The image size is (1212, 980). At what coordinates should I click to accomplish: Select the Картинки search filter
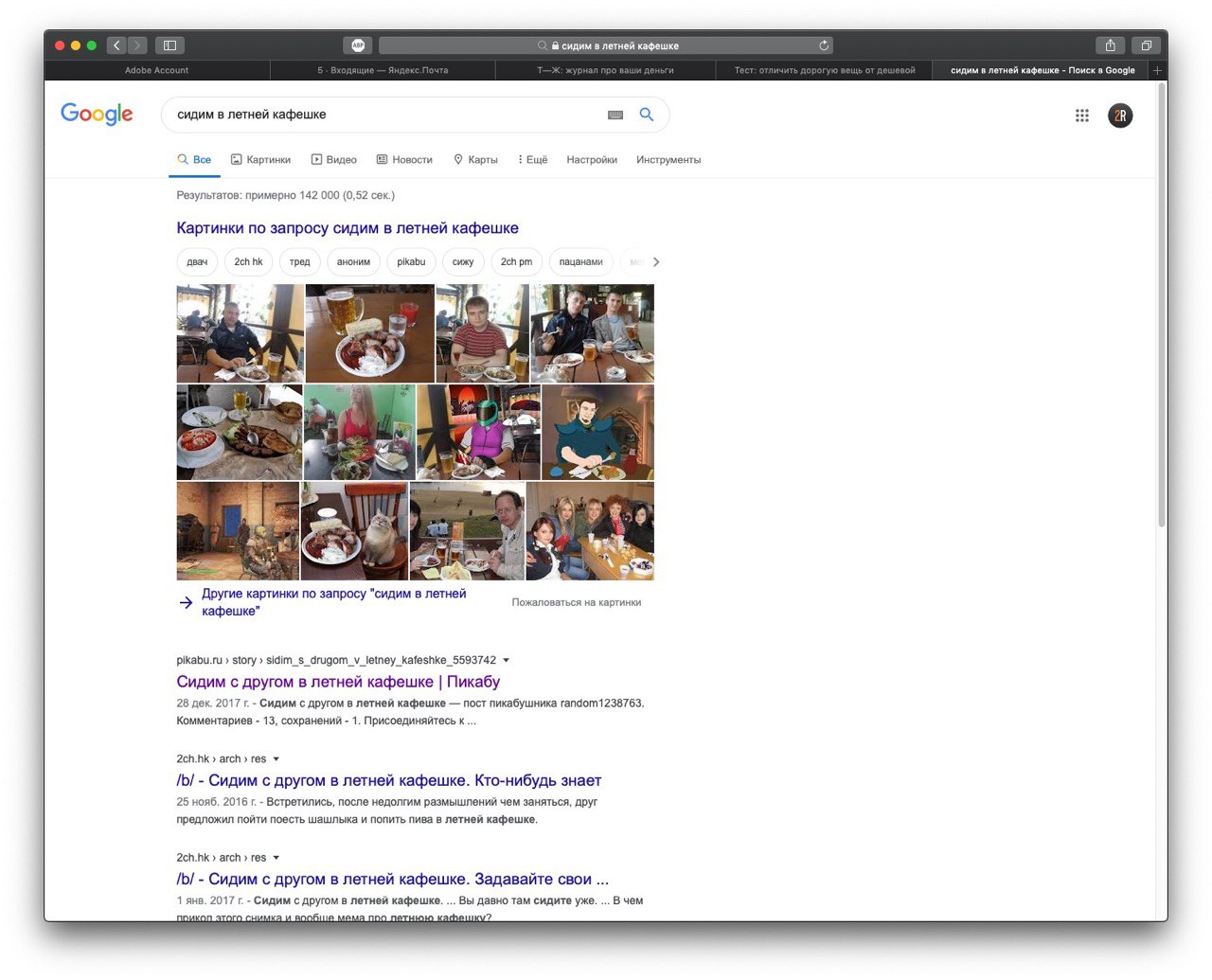click(x=260, y=160)
